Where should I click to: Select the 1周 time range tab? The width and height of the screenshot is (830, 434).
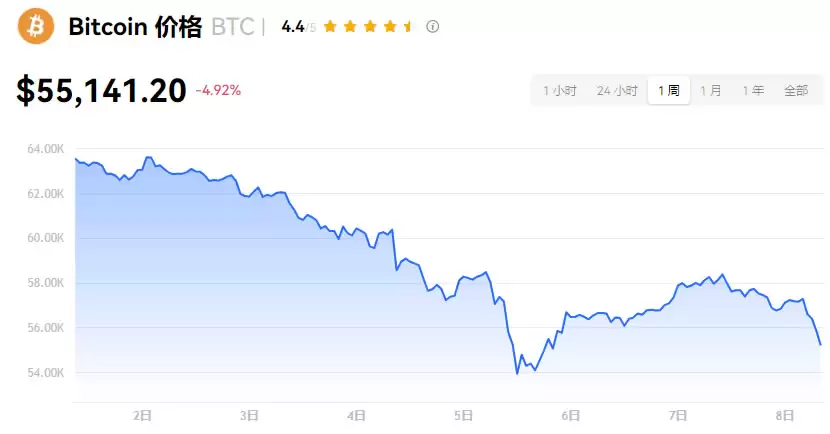pos(668,91)
